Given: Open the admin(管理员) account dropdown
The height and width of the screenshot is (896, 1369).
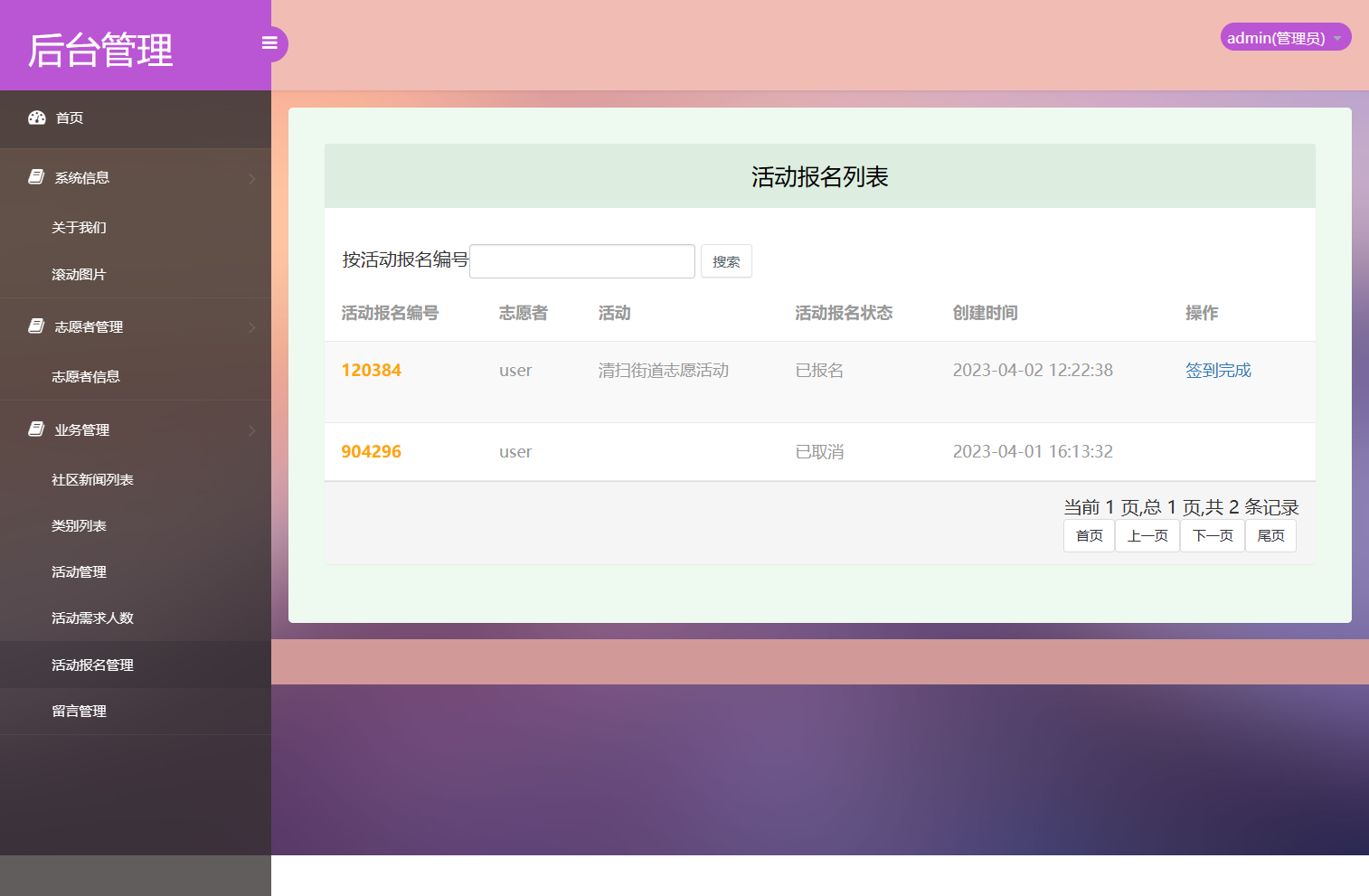Looking at the screenshot, I should point(1285,37).
